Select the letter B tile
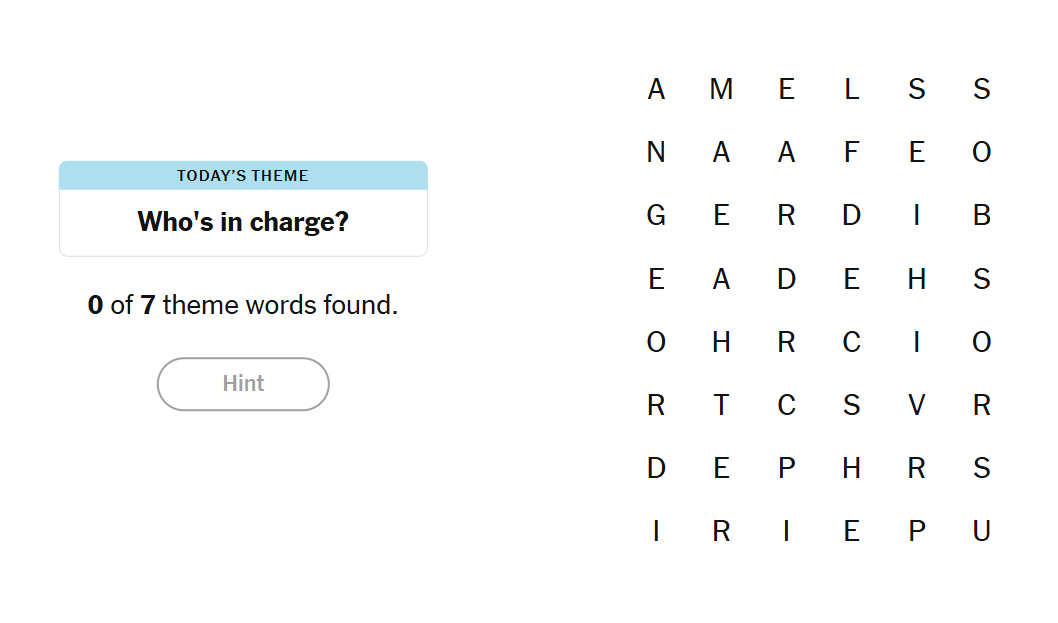1058x623 pixels. tap(981, 216)
